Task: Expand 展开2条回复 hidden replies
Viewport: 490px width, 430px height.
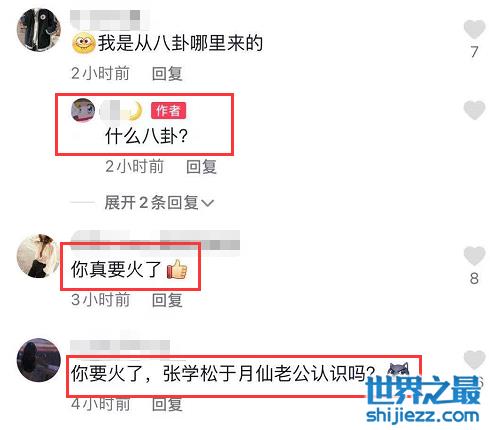Action: coord(159,202)
